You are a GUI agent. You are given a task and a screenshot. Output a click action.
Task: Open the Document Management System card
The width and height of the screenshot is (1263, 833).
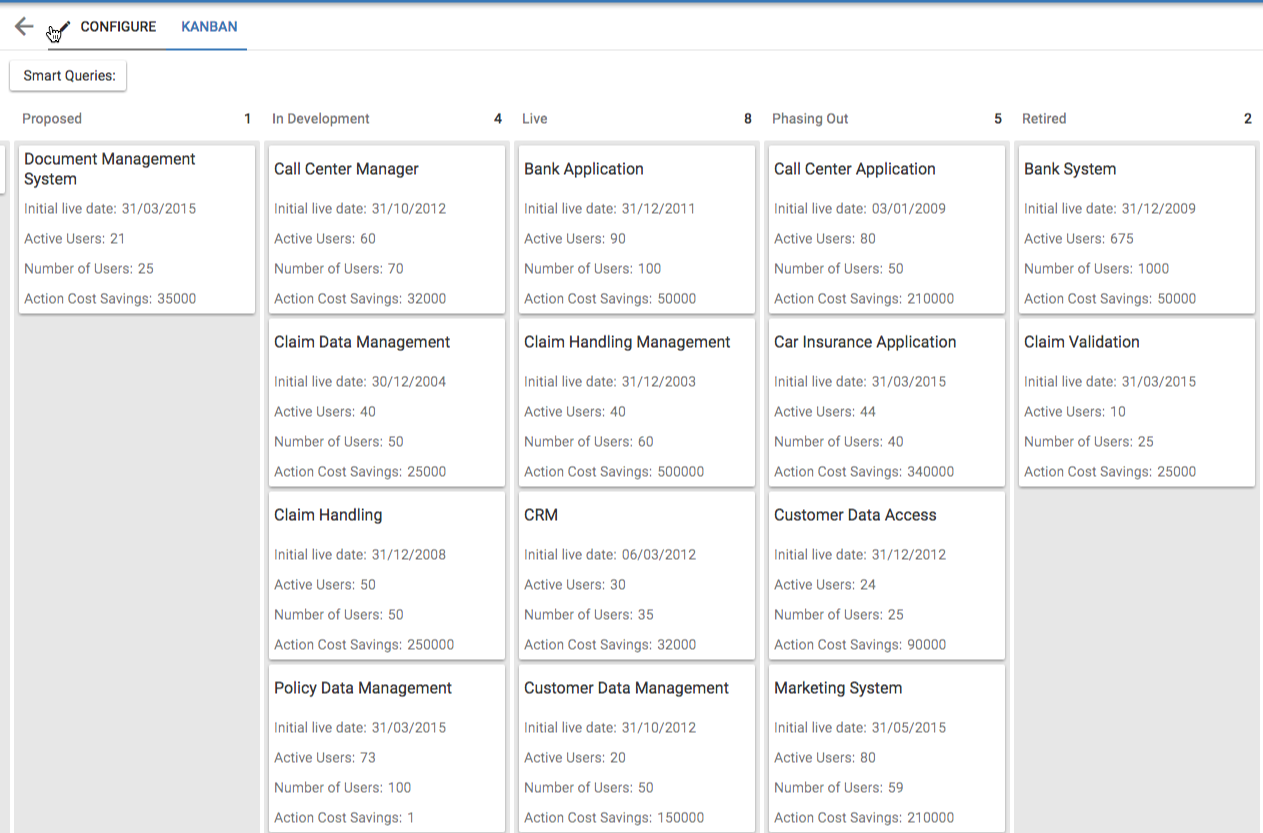[x=136, y=229]
